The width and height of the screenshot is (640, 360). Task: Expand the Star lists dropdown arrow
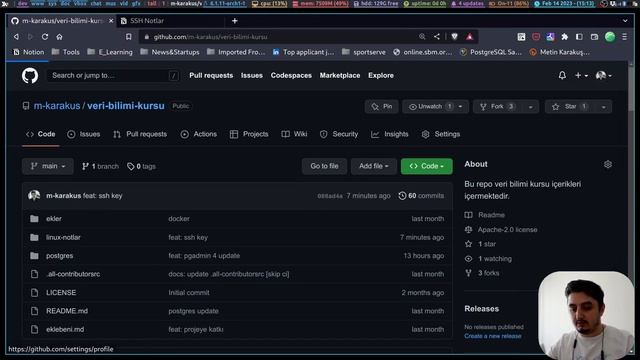click(604, 107)
